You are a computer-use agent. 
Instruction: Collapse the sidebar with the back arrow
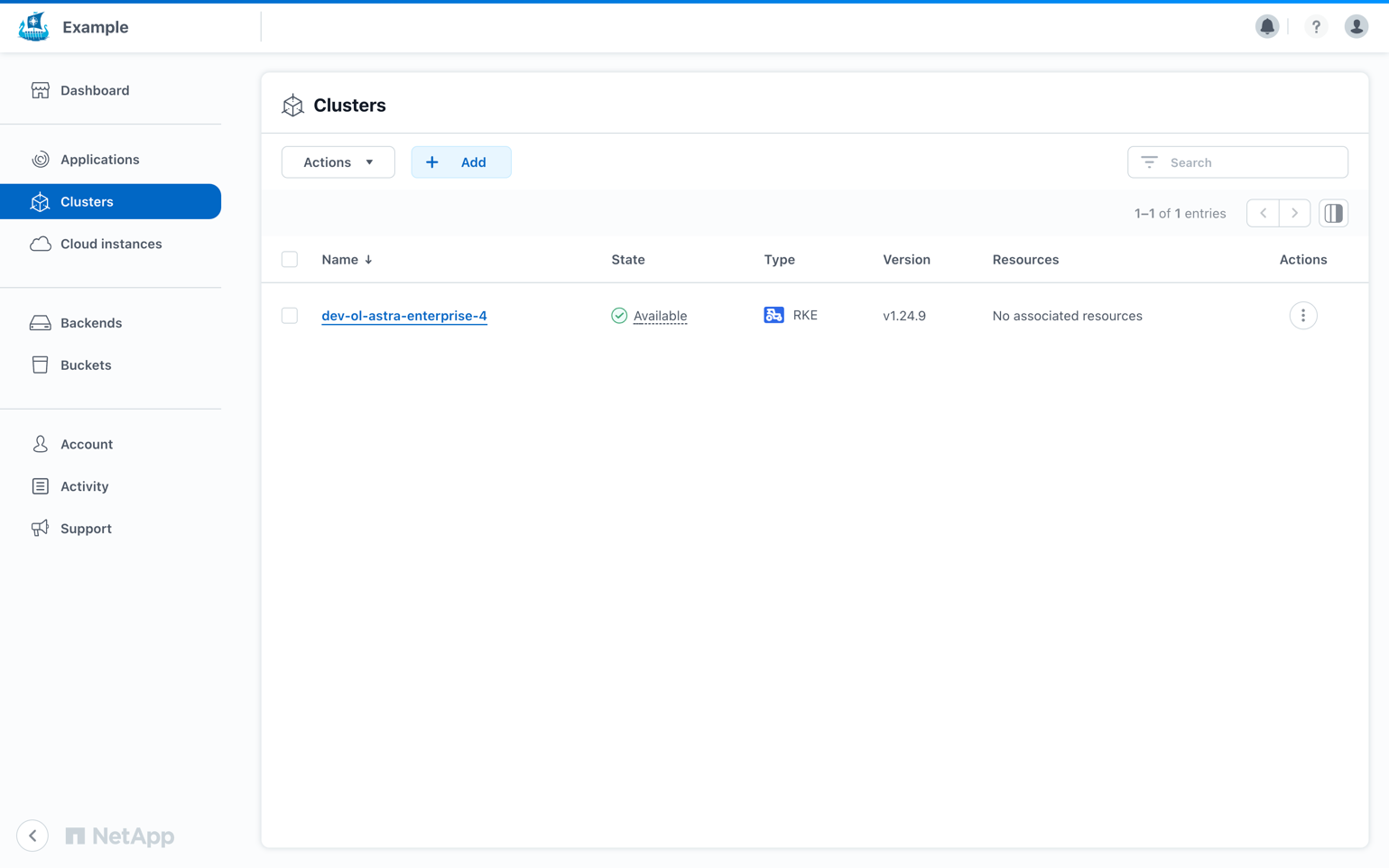coord(32,836)
